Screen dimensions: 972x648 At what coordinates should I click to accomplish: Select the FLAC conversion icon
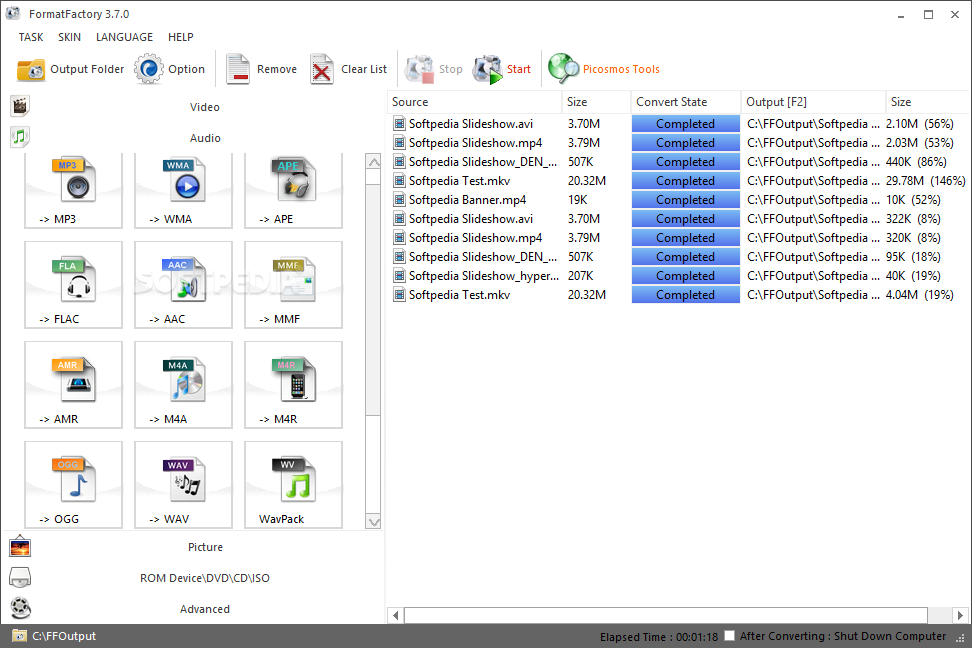point(73,285)
